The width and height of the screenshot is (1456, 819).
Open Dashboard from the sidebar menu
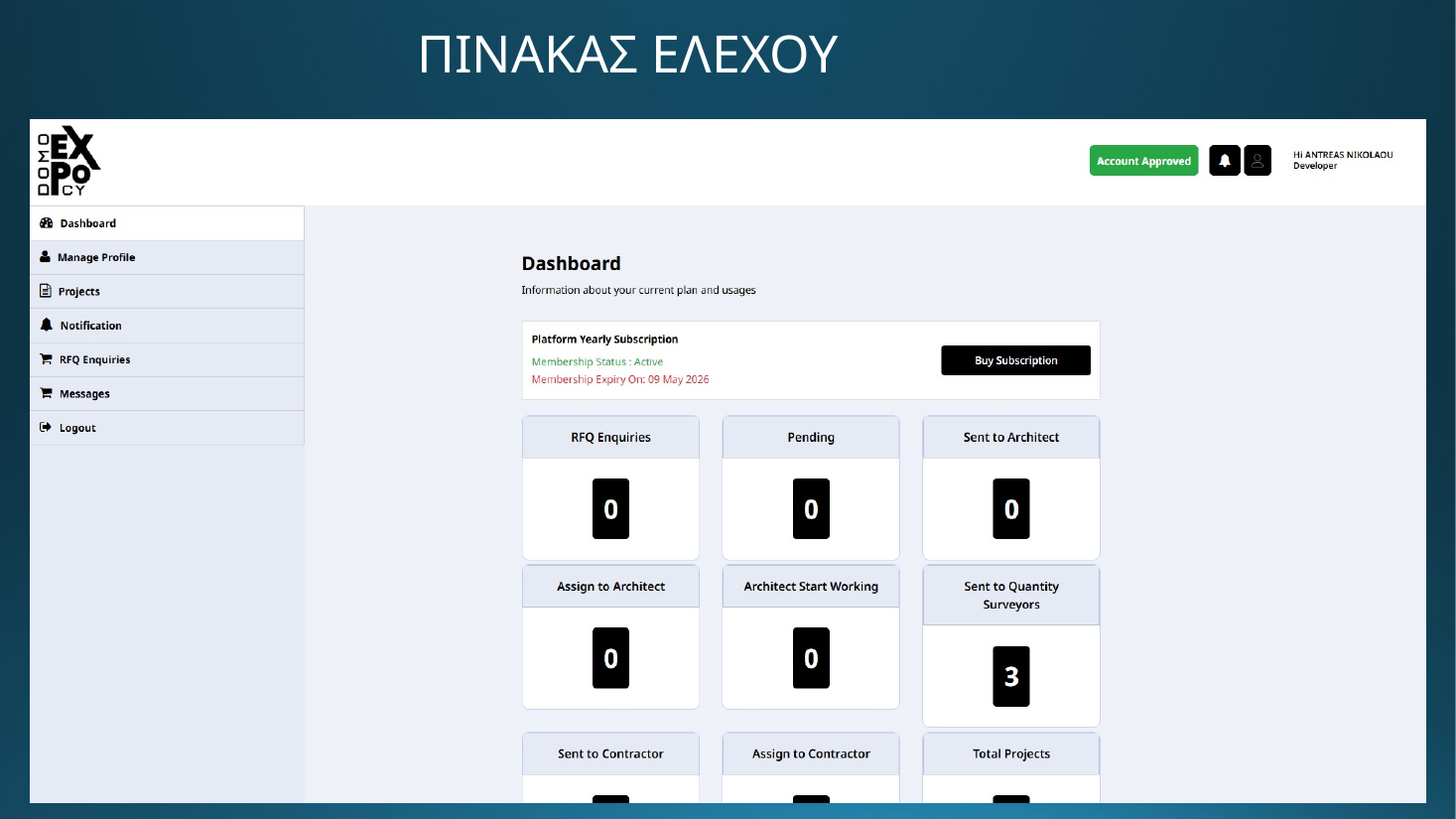167,223
